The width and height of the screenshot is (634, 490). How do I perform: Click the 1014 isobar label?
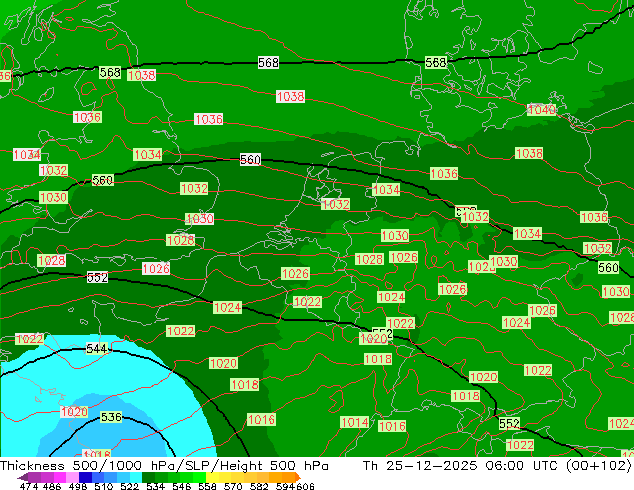(x=355, y=422)
